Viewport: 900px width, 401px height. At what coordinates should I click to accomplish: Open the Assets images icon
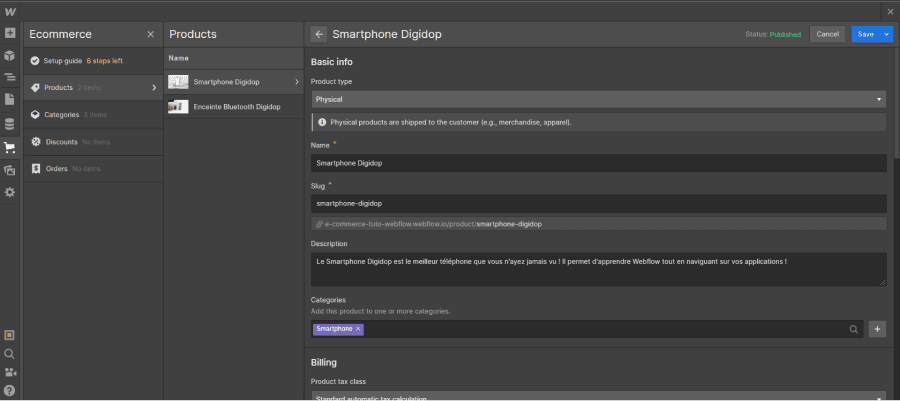[10, 170]
